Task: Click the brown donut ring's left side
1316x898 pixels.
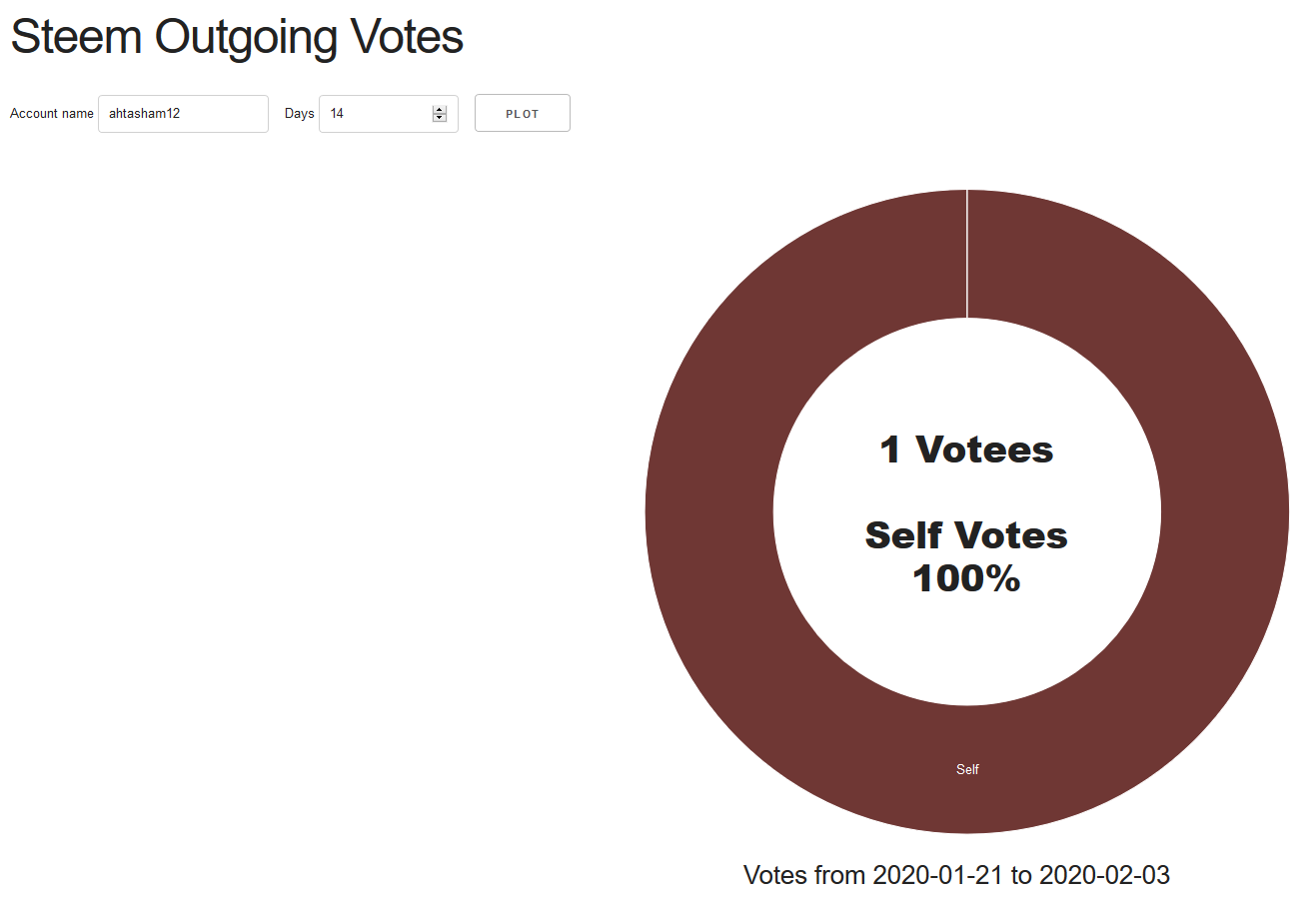Action: [709, 511]
